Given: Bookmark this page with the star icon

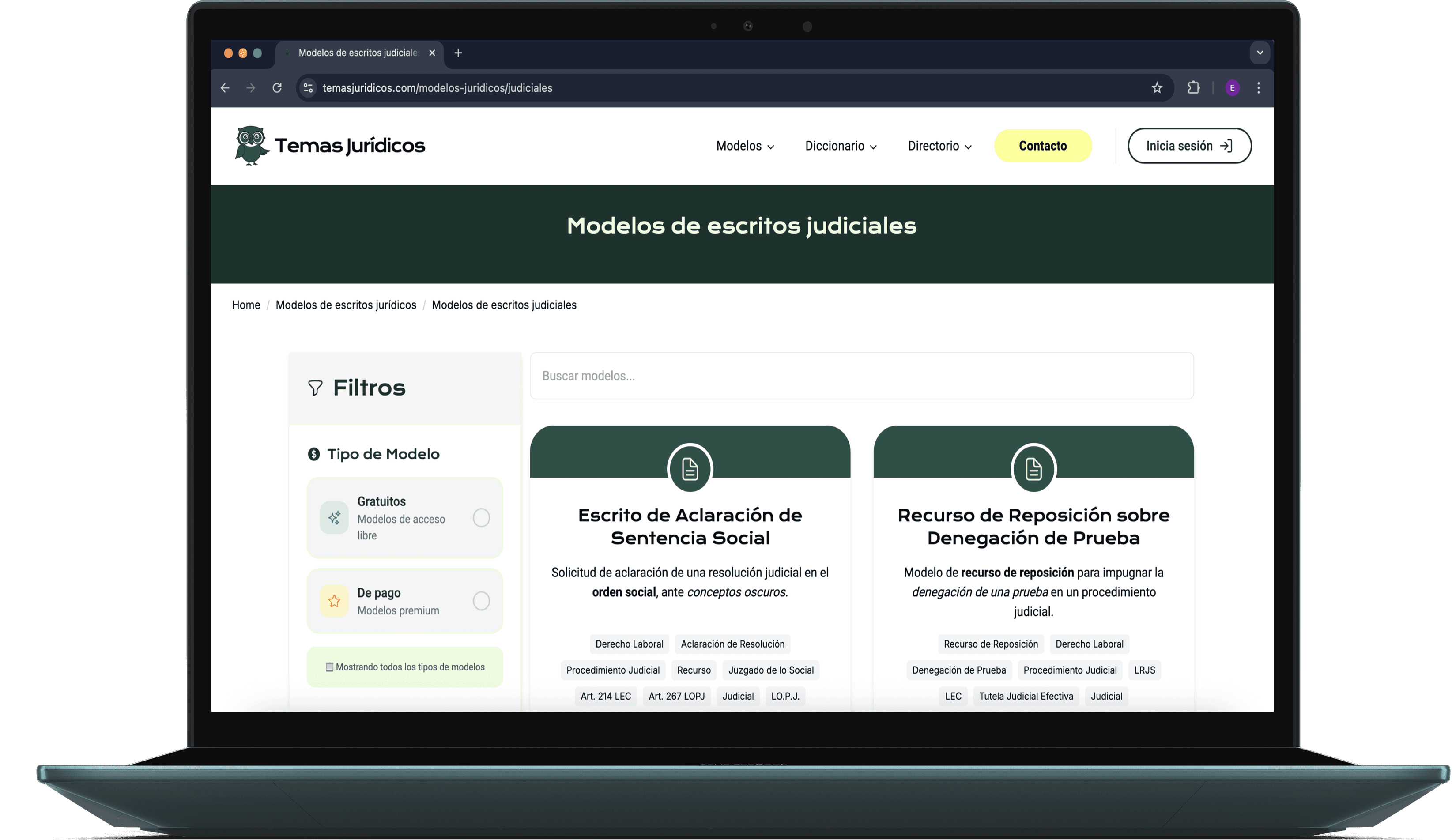Looking at the screenshot, I should (1157, 88).
